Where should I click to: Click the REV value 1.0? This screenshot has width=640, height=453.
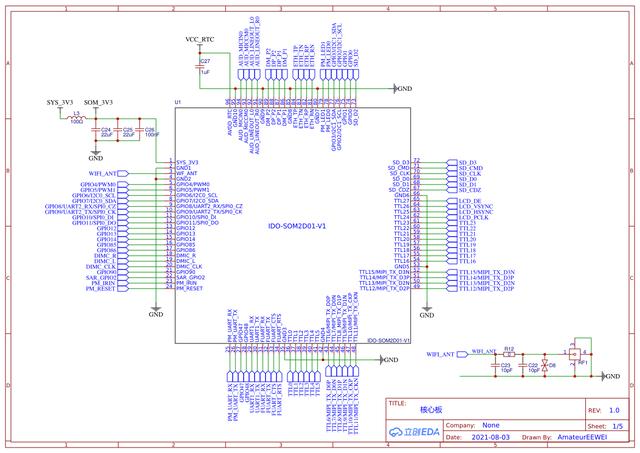pos(614,410)
